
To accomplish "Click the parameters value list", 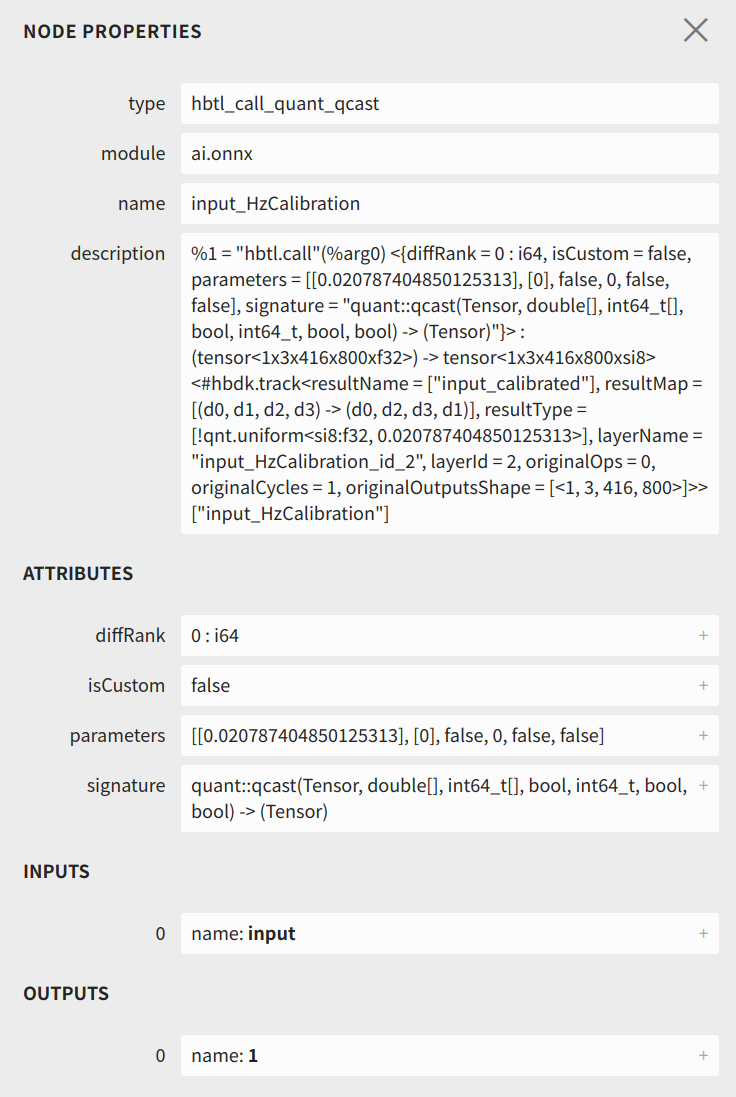I will pyautogui.click(x=397, y=736).
